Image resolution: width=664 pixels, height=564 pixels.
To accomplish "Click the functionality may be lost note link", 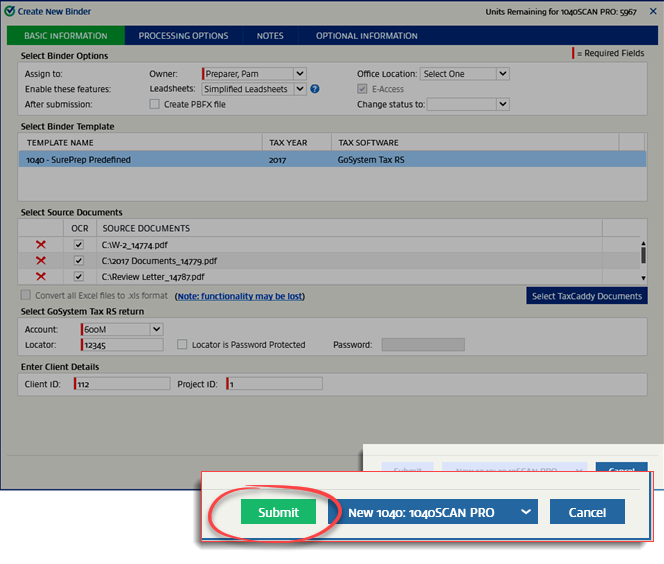I will [x=239, y=296].
